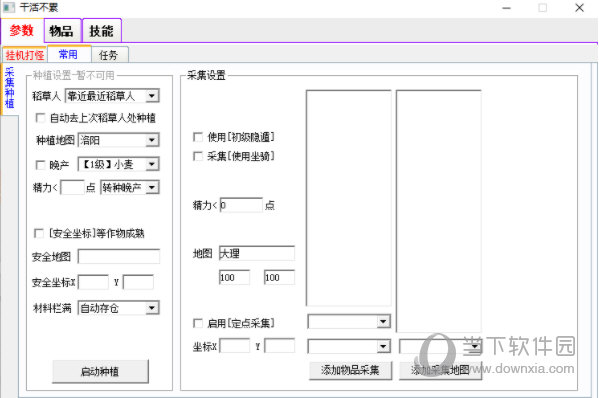Screen dimensions: 599x398
Task: Click the 安全坐标 Y input field
Action: (x=138, y=282)
